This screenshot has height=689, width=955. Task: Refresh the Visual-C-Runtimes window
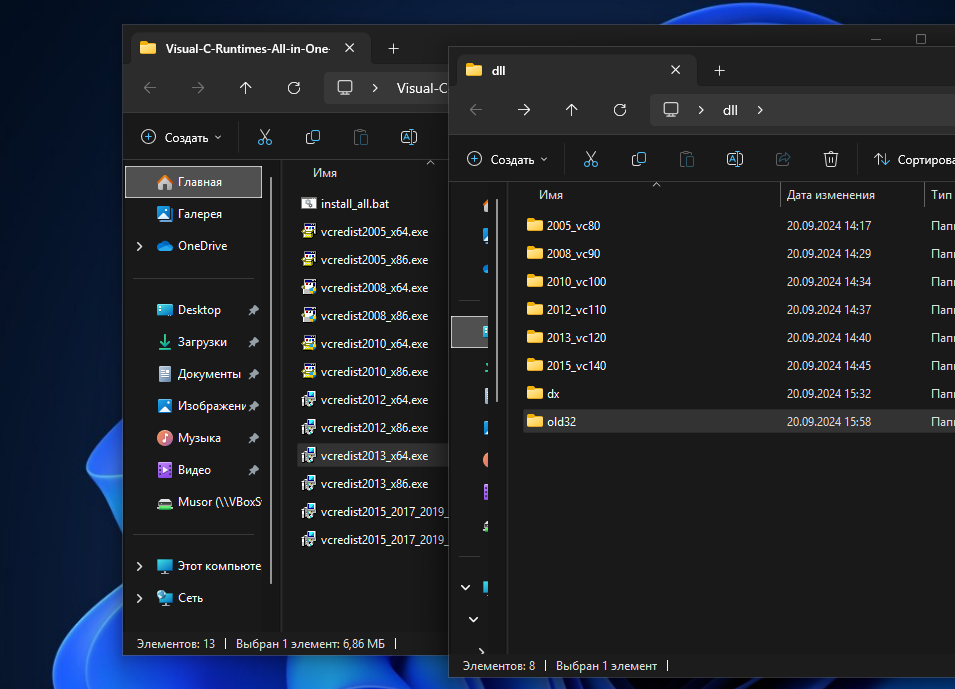coord(294,88)
